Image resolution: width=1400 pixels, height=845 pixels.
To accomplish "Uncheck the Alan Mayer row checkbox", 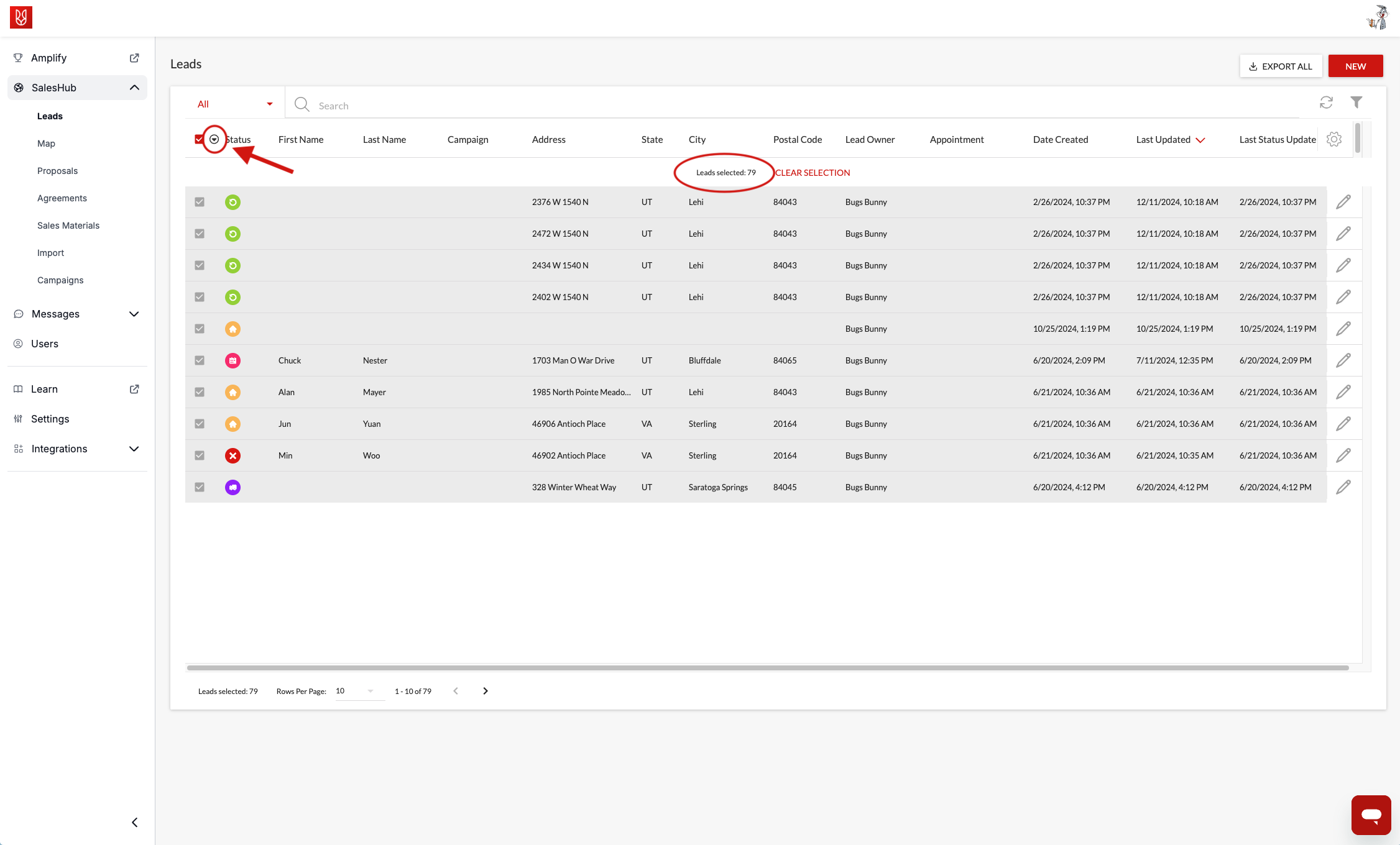I will pos(200,392).
